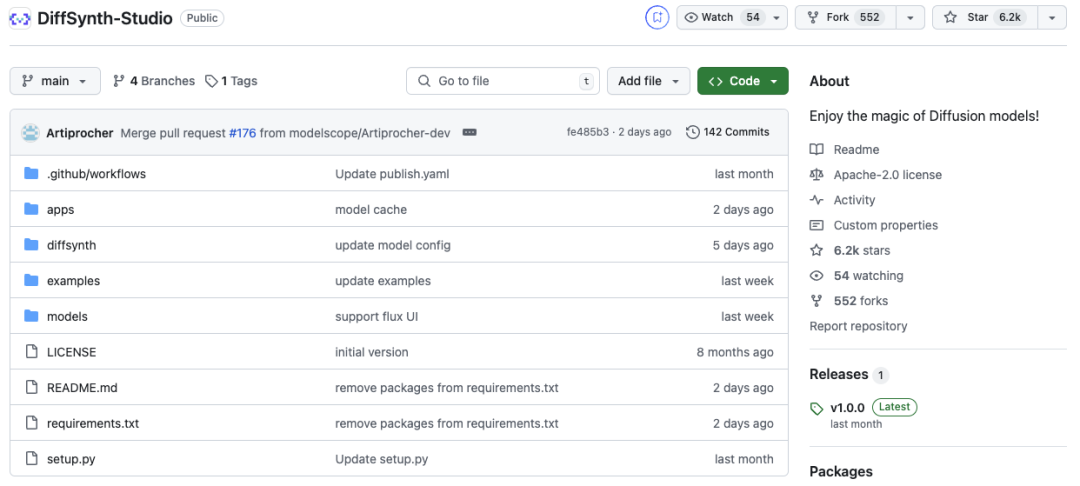Open the Releases heading link
1080x486 pixels.
[839, 374]
